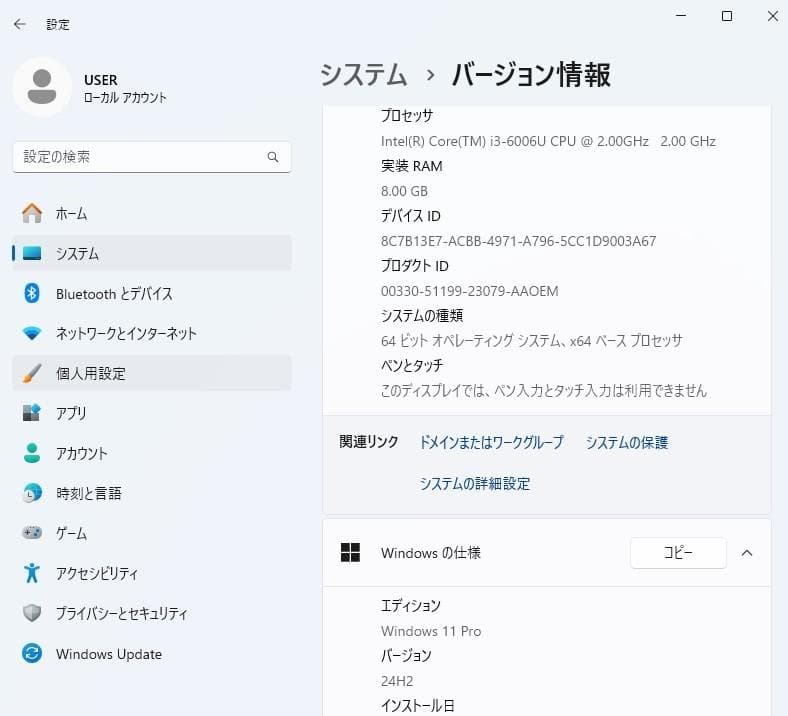Click the システム monitor icon
The height and width of the screenshot is (716, 788).
pos(32,253)
